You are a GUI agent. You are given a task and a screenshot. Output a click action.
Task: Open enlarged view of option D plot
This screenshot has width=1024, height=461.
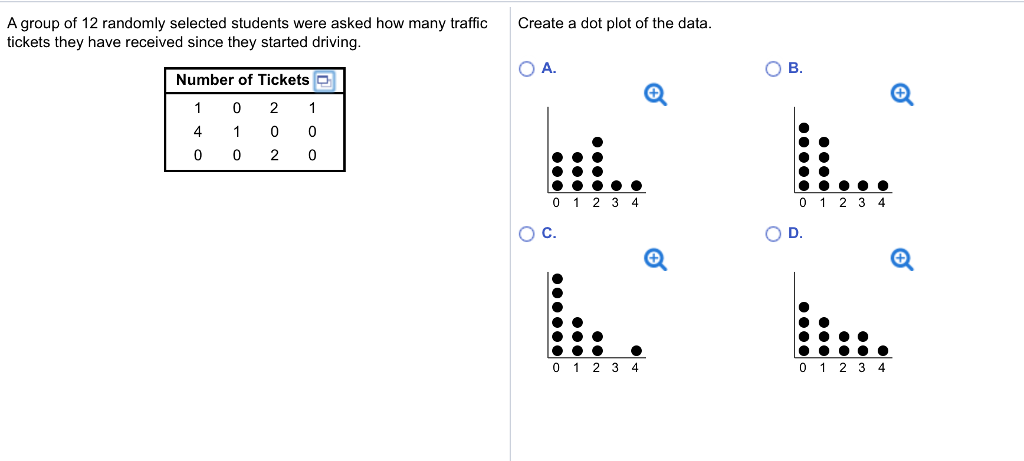tap(902, 259)
